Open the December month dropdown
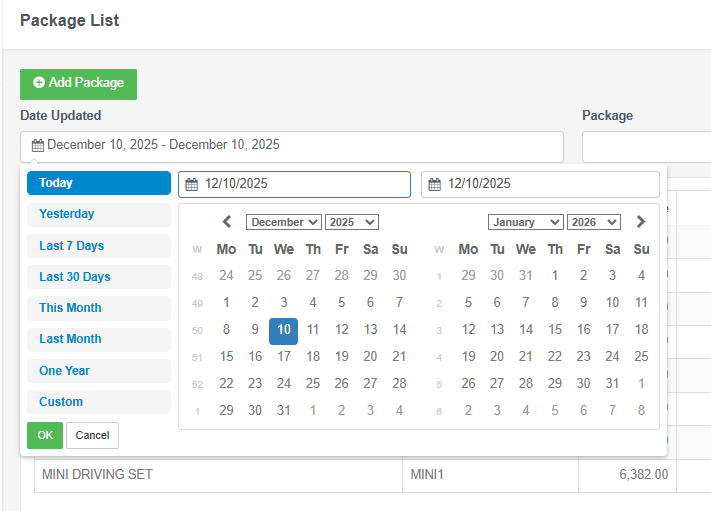Image resolution: width=711 pixels, height=511 pixels. pos(284,222)
